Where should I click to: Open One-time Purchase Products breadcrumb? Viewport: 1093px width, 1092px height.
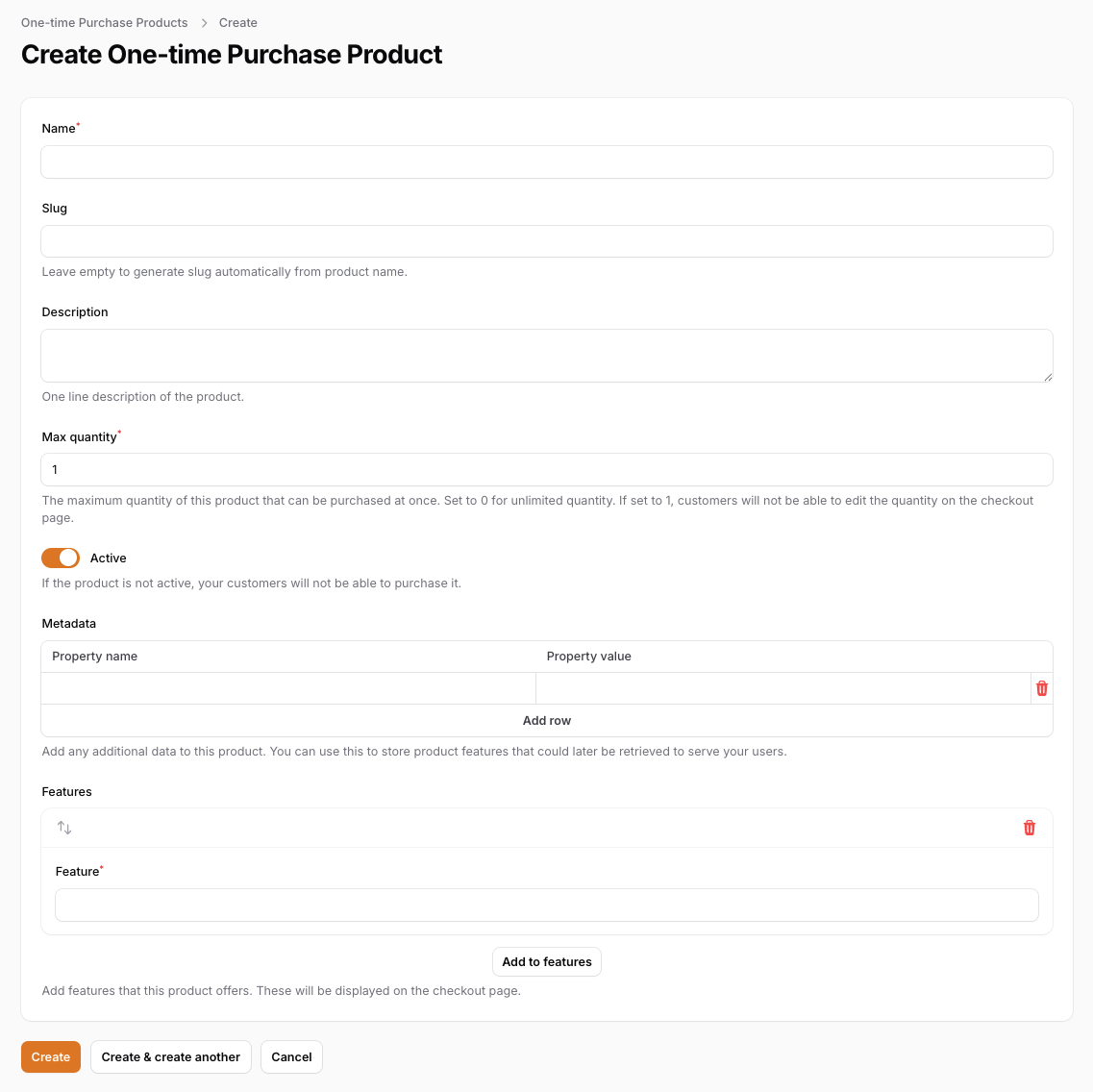click(x=105, y=23)
